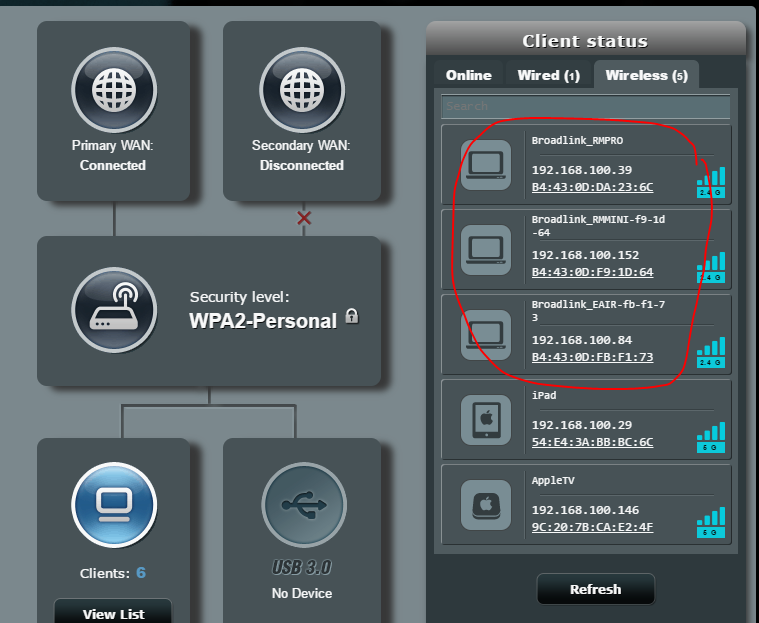This screenshot has width=759, height=623.
Task: Open the client View List button
Action: (113, 612)
